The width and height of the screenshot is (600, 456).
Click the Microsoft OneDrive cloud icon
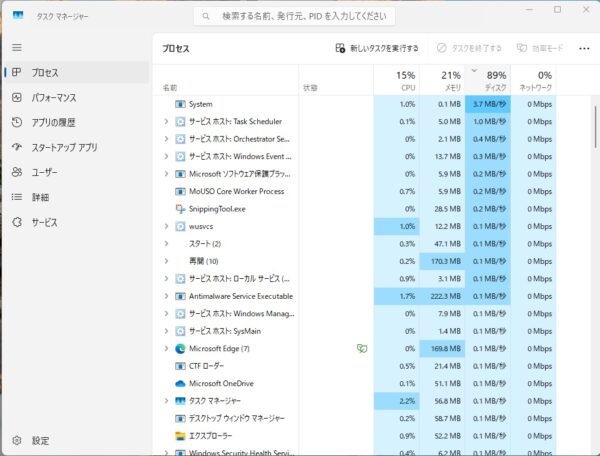[180, 384]
